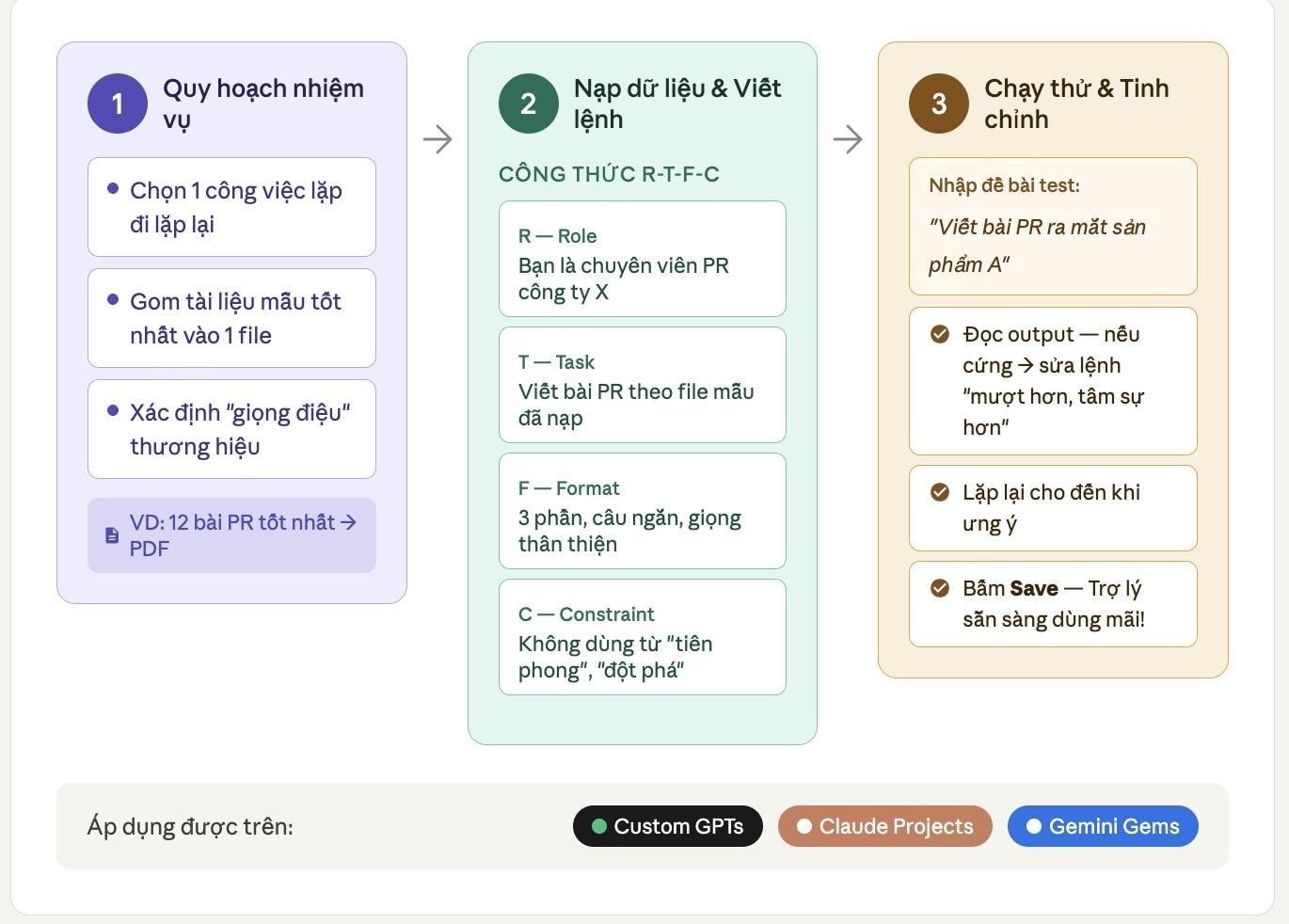
Task: Click the purple step 1 number circle
Action: (118, 104)
